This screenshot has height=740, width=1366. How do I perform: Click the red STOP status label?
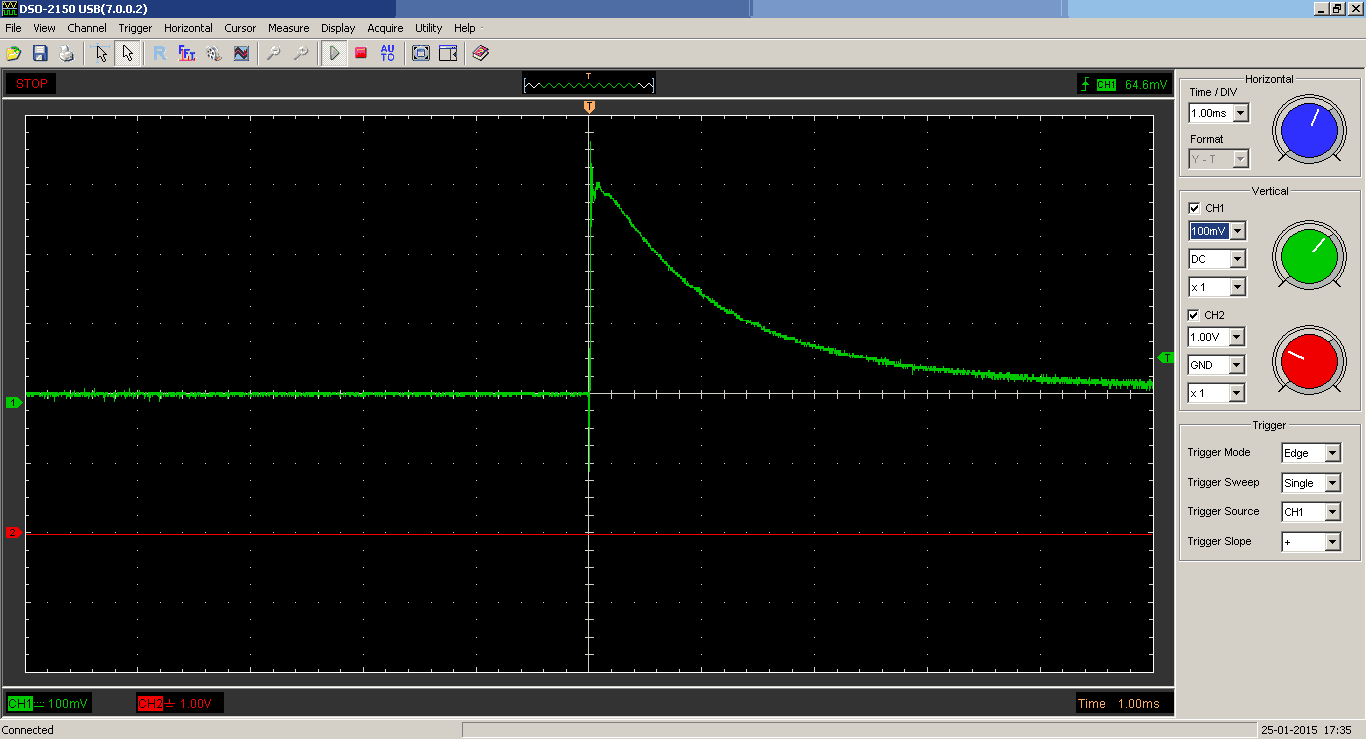pos(31,84)
